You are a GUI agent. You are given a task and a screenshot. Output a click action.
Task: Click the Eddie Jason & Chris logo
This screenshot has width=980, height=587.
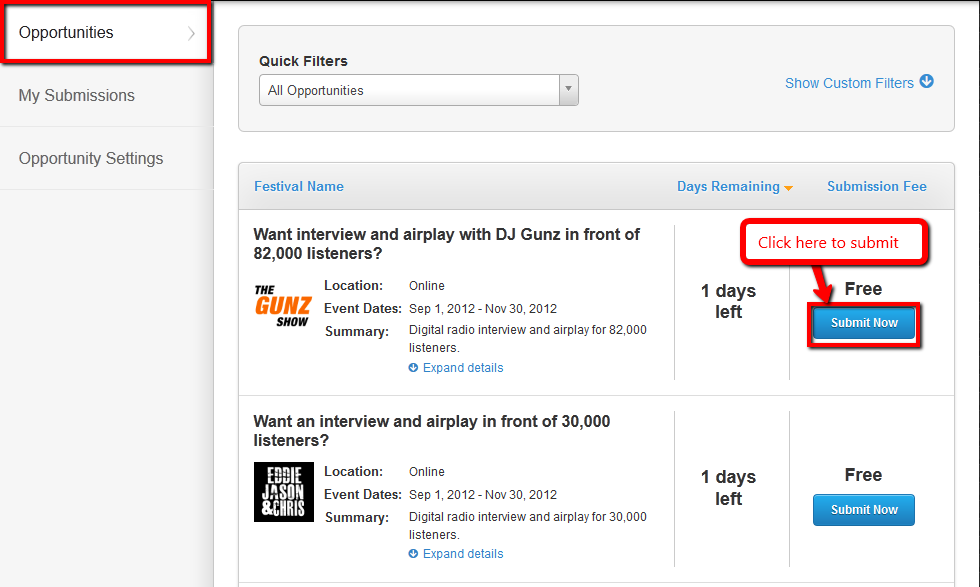[x=284, y=491]
